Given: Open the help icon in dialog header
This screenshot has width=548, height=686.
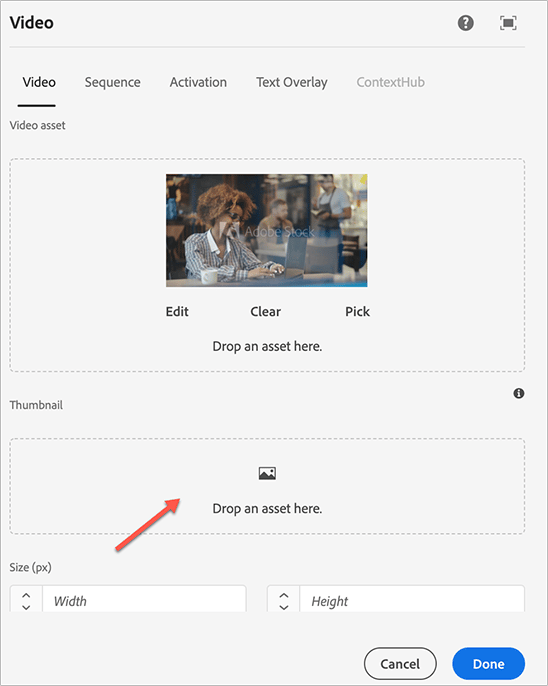Looking at the screenshot, I should tap(465, 23).
